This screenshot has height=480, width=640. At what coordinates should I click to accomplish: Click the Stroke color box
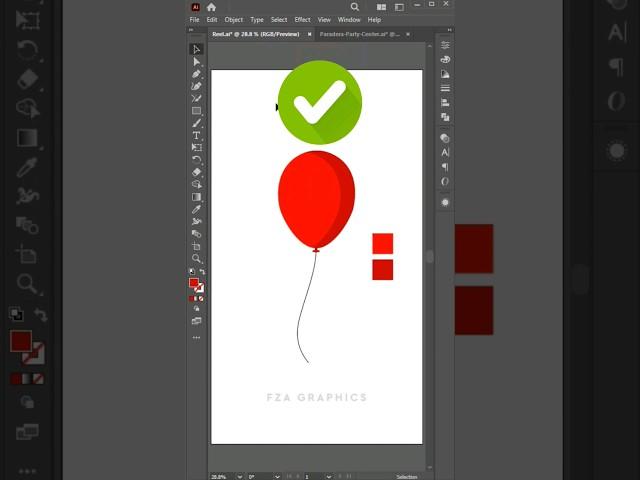click(x=200, y=288)
